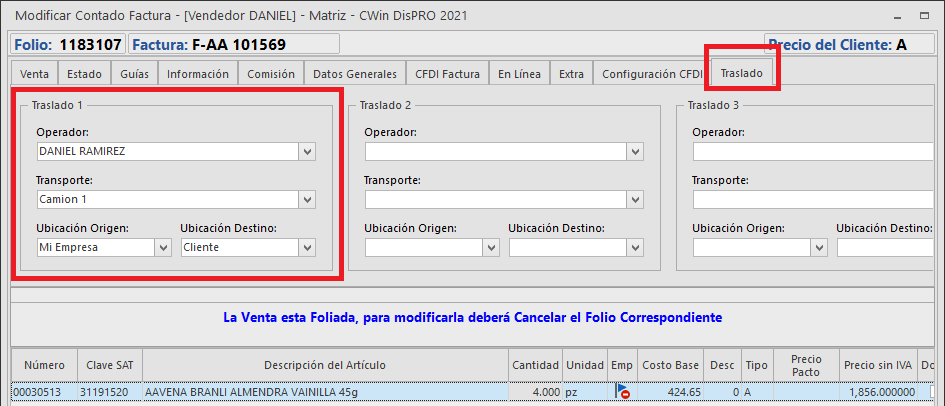The width and height of the screenshot is (945, 406).
Task: Click DANIEL RAMIREZ operator field
Action: click(168, 152)
